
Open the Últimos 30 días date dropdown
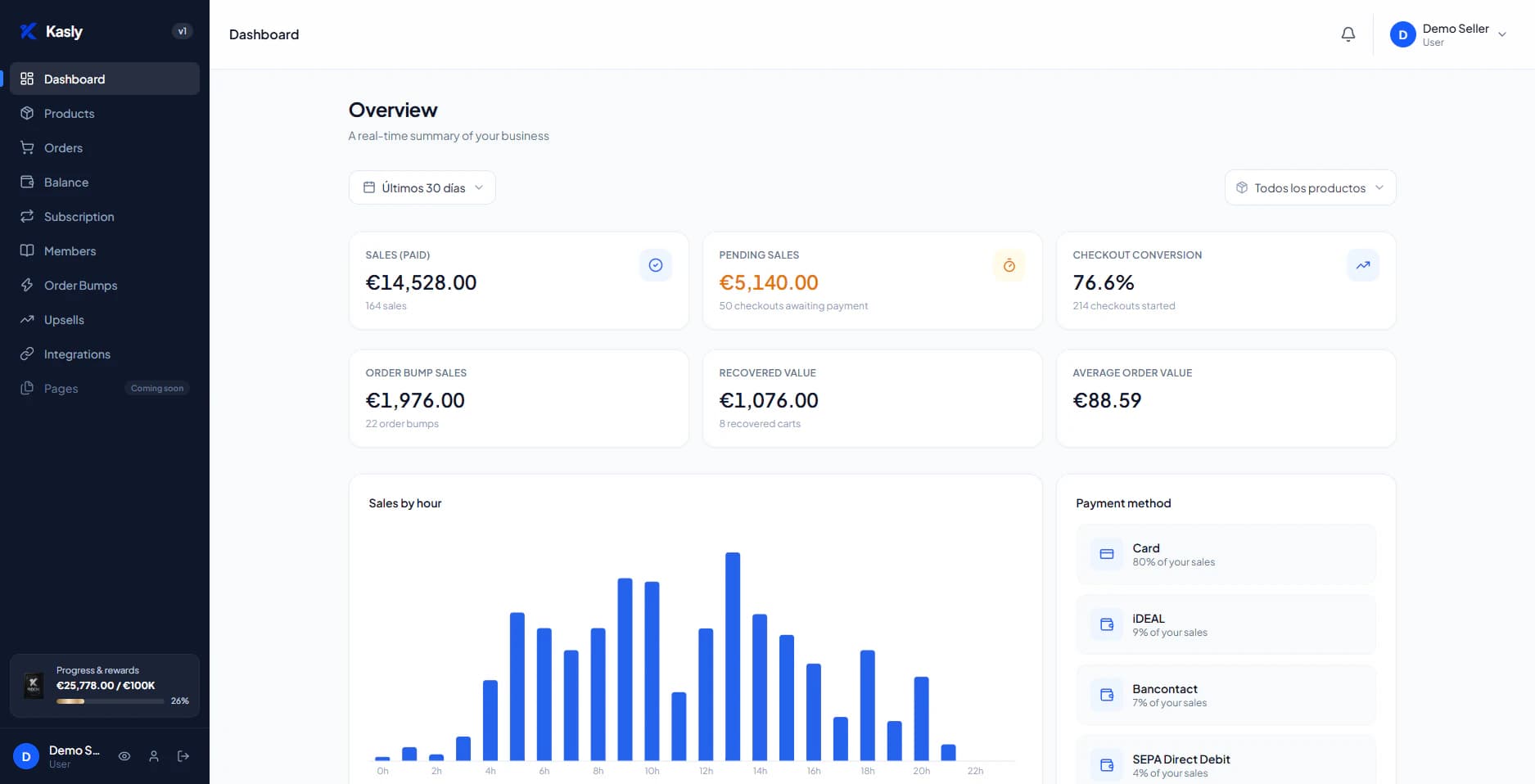(x=422, y=187)
